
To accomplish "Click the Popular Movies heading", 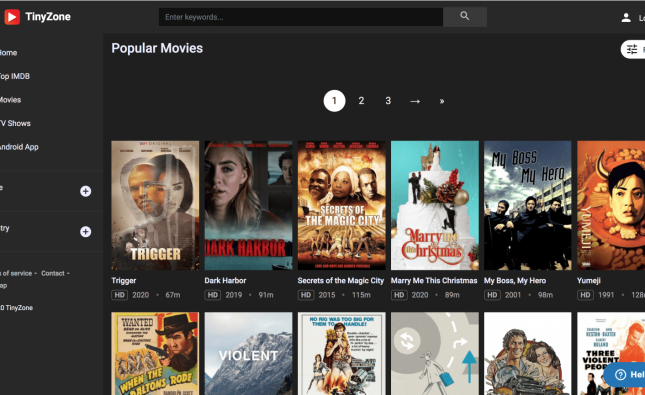I will (x=157, y=48).
